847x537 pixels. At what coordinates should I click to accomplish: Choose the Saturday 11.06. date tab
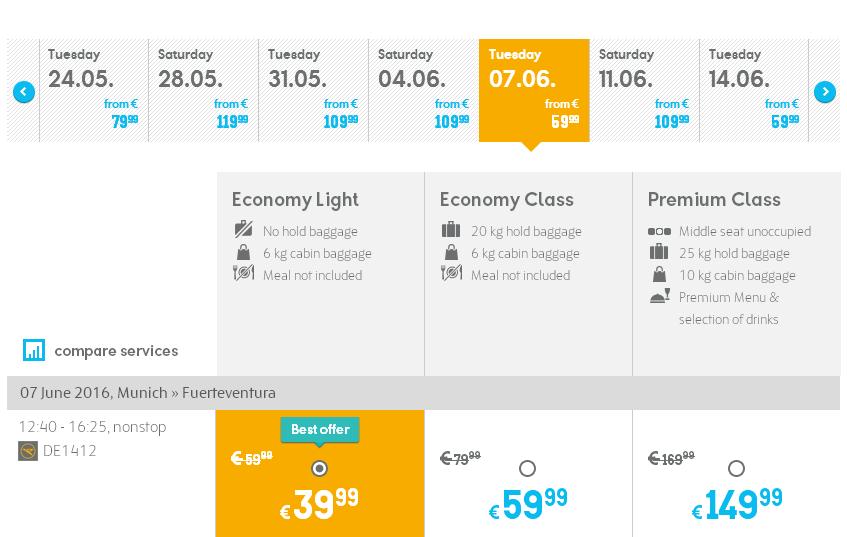point(644,90)
